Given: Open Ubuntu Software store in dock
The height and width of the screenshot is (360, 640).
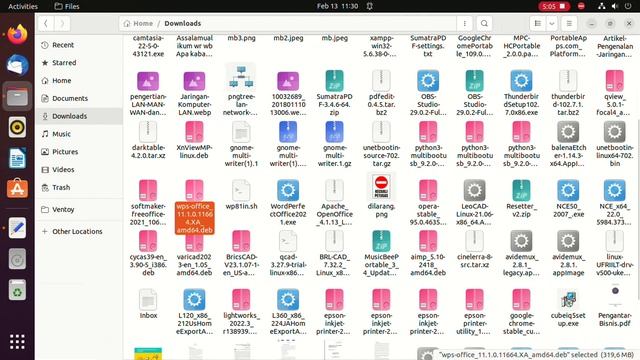Looking at the screenshot, I should (x=17, y=189).
